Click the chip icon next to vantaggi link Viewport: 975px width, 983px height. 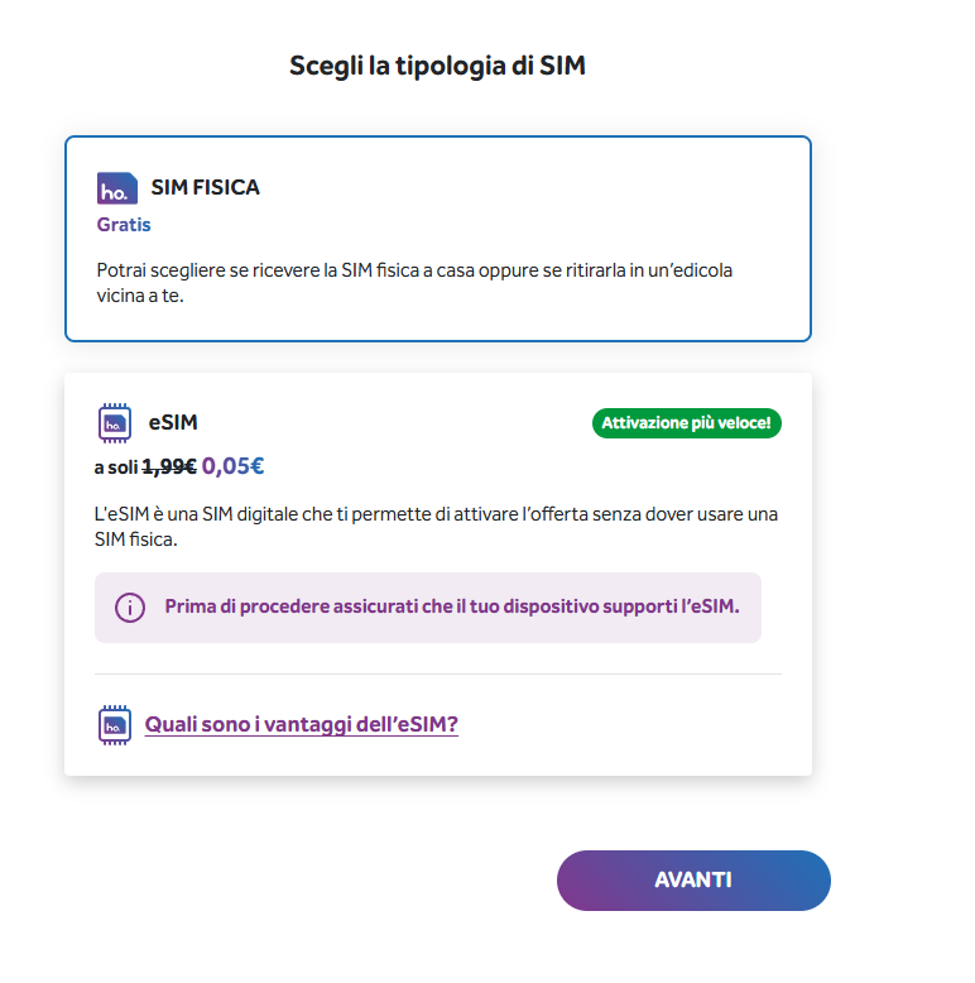(x=115, y=725)
